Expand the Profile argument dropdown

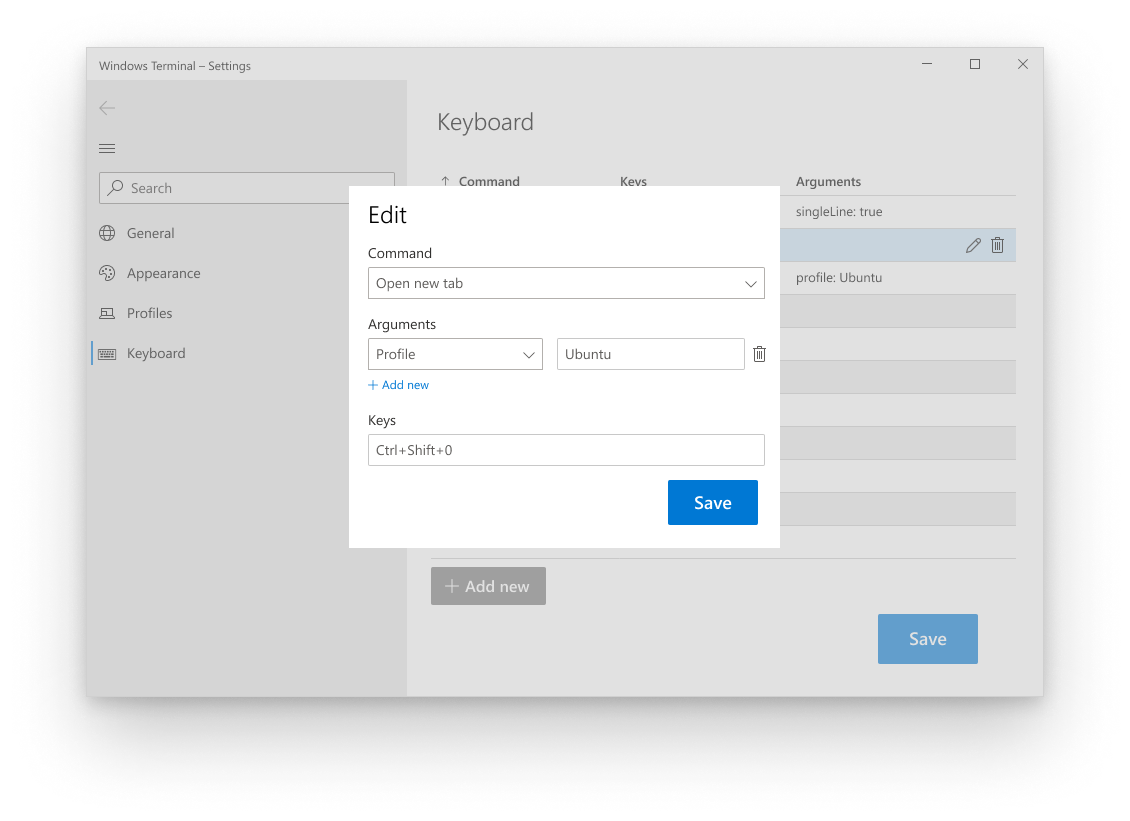coord(455,354)
